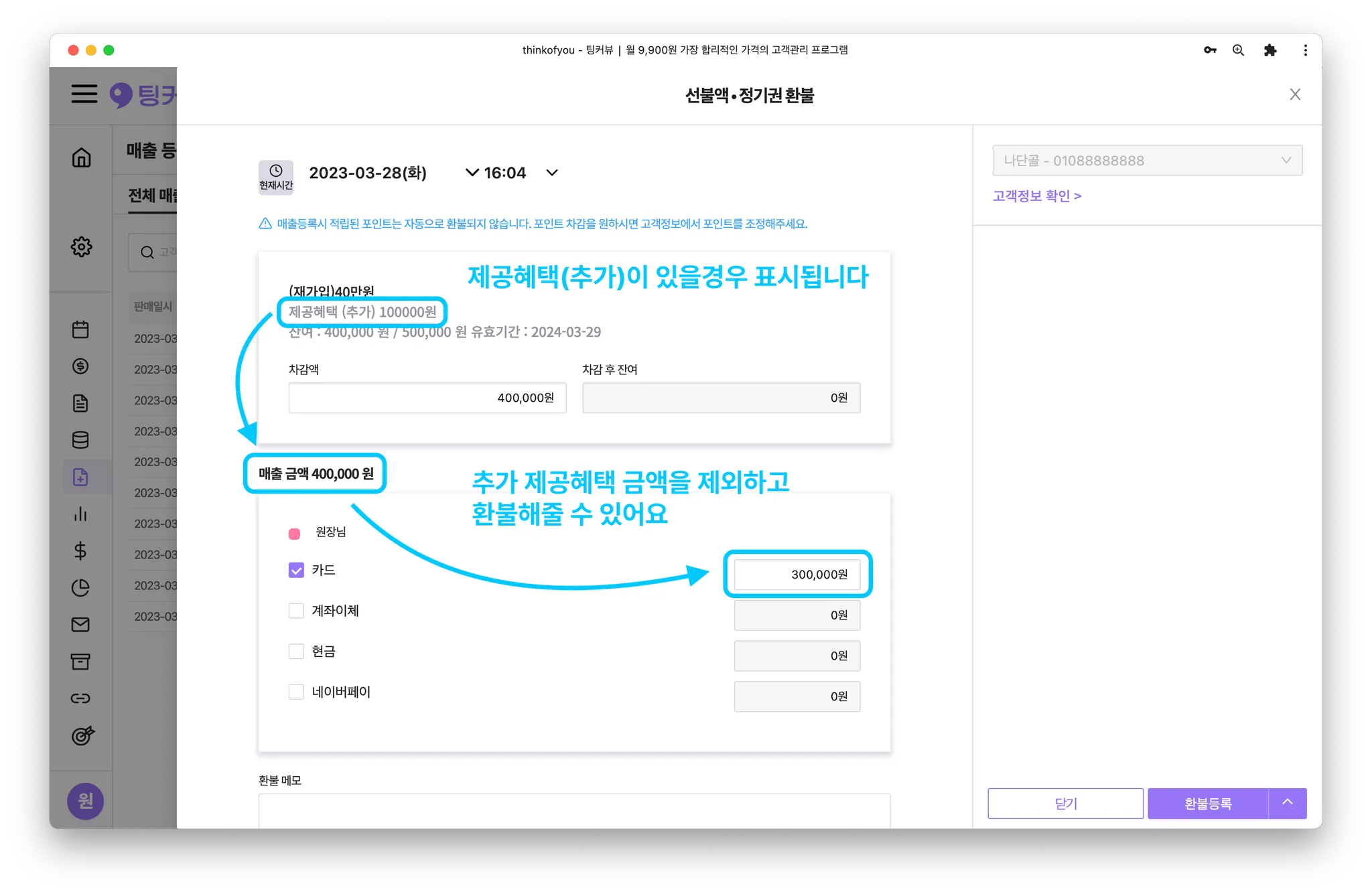Enable the 네이버페이 checkbox
Viewport: 1372px width, 894px height.
(x=296, y=692)
